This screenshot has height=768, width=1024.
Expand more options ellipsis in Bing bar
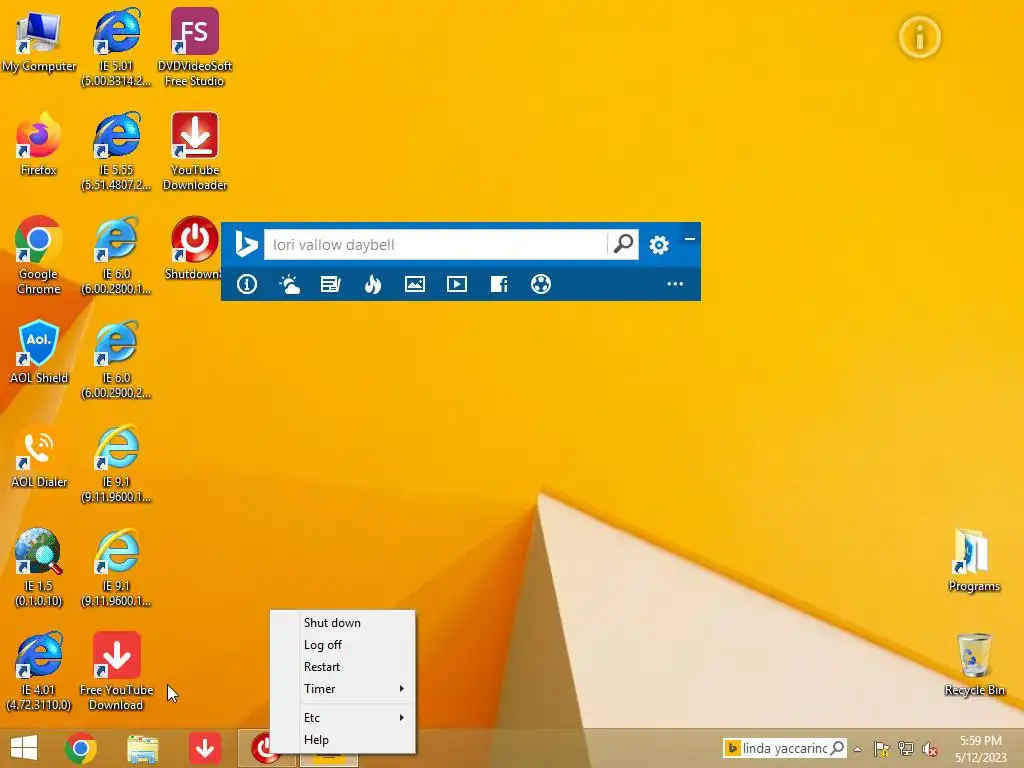675,284
